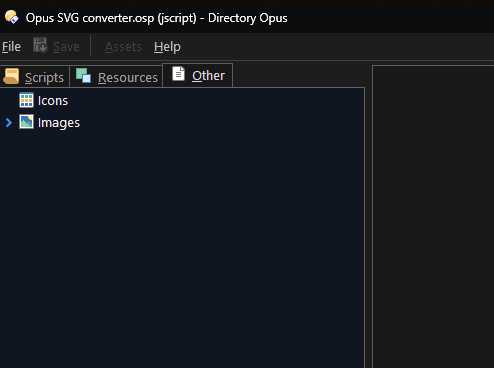Open the Help menu
494x368 pixels.
tap(167, 47)
